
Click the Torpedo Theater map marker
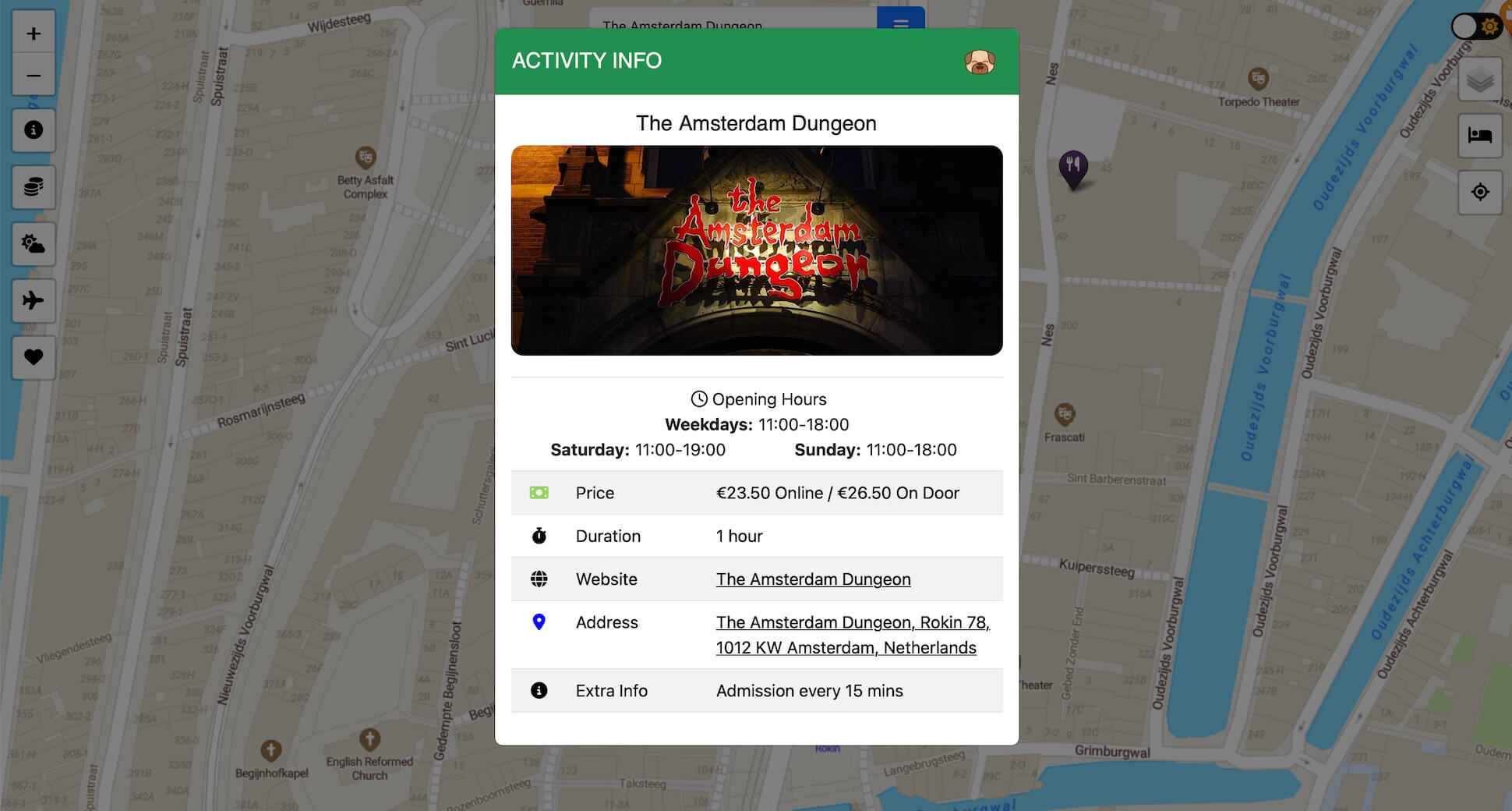pyautogui.click(x=1258, y=79)
